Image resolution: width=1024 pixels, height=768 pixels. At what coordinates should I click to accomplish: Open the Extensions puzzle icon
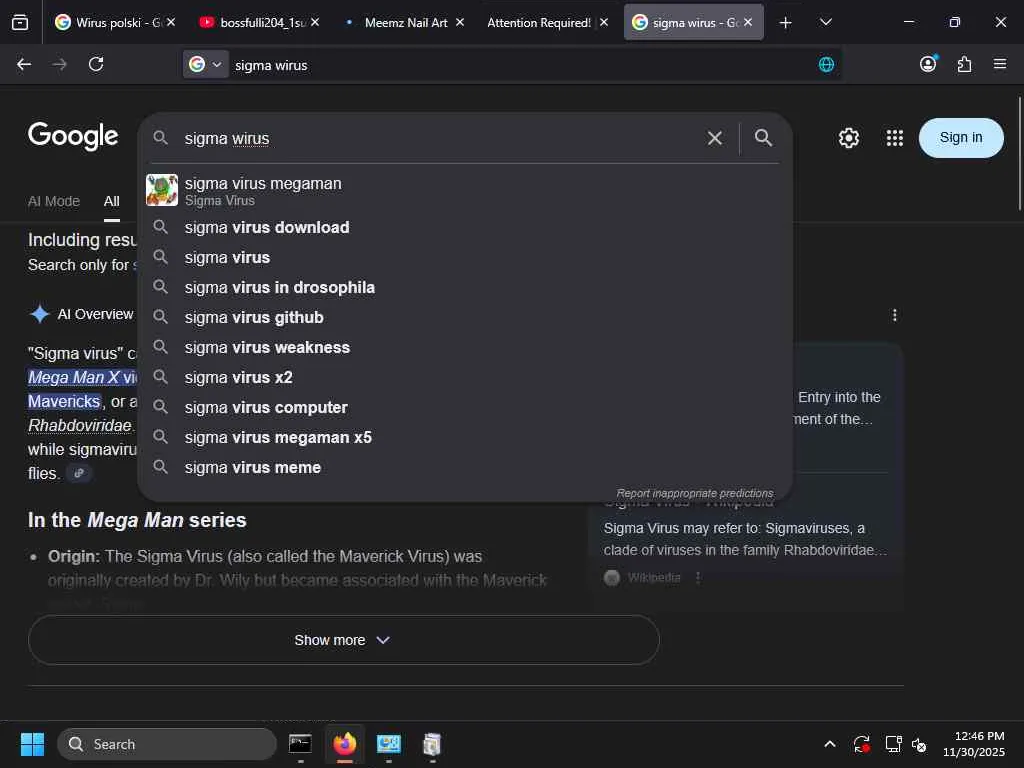pyautogui.click(x=964, y=64)
